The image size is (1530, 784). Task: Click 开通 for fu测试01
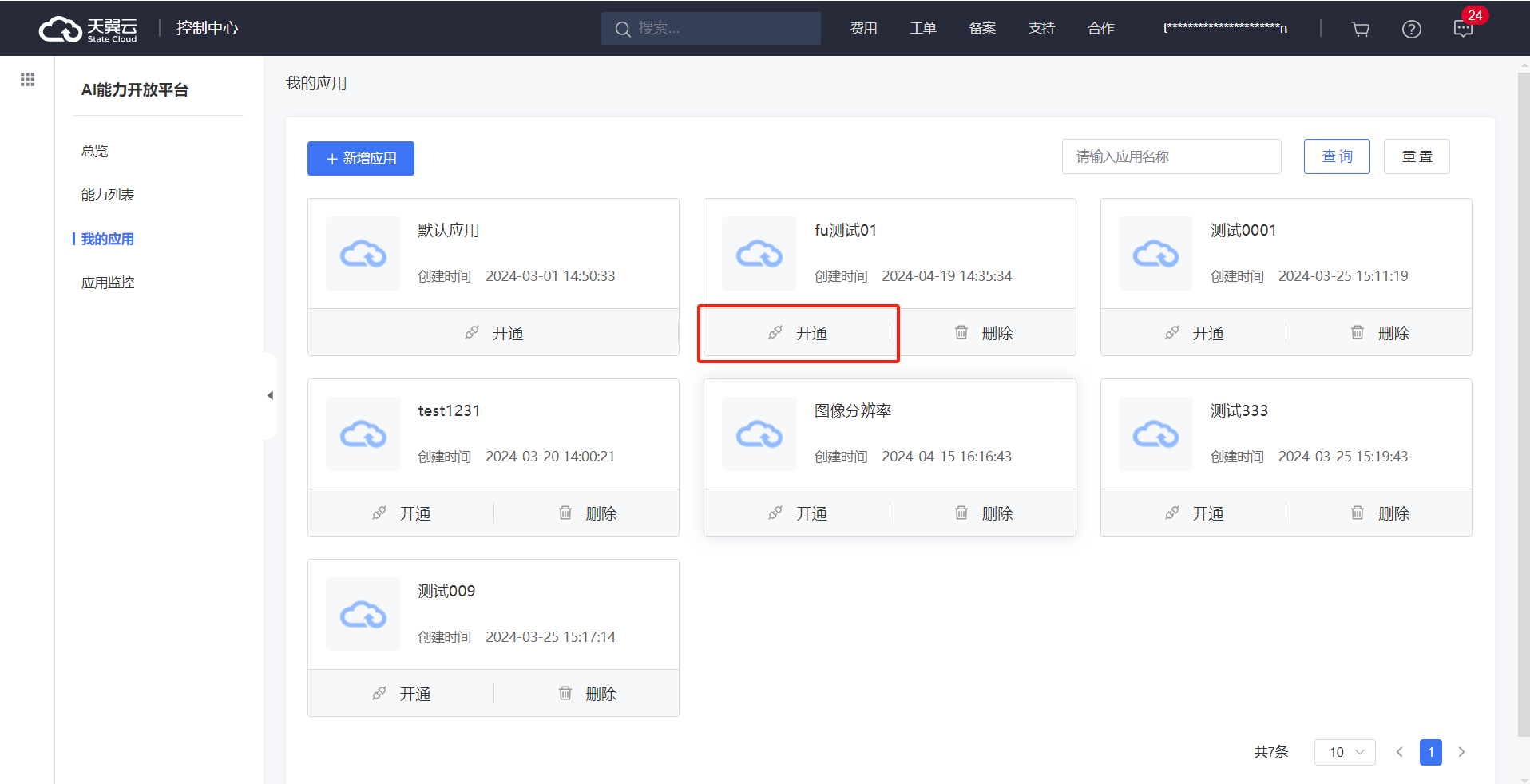797,333
